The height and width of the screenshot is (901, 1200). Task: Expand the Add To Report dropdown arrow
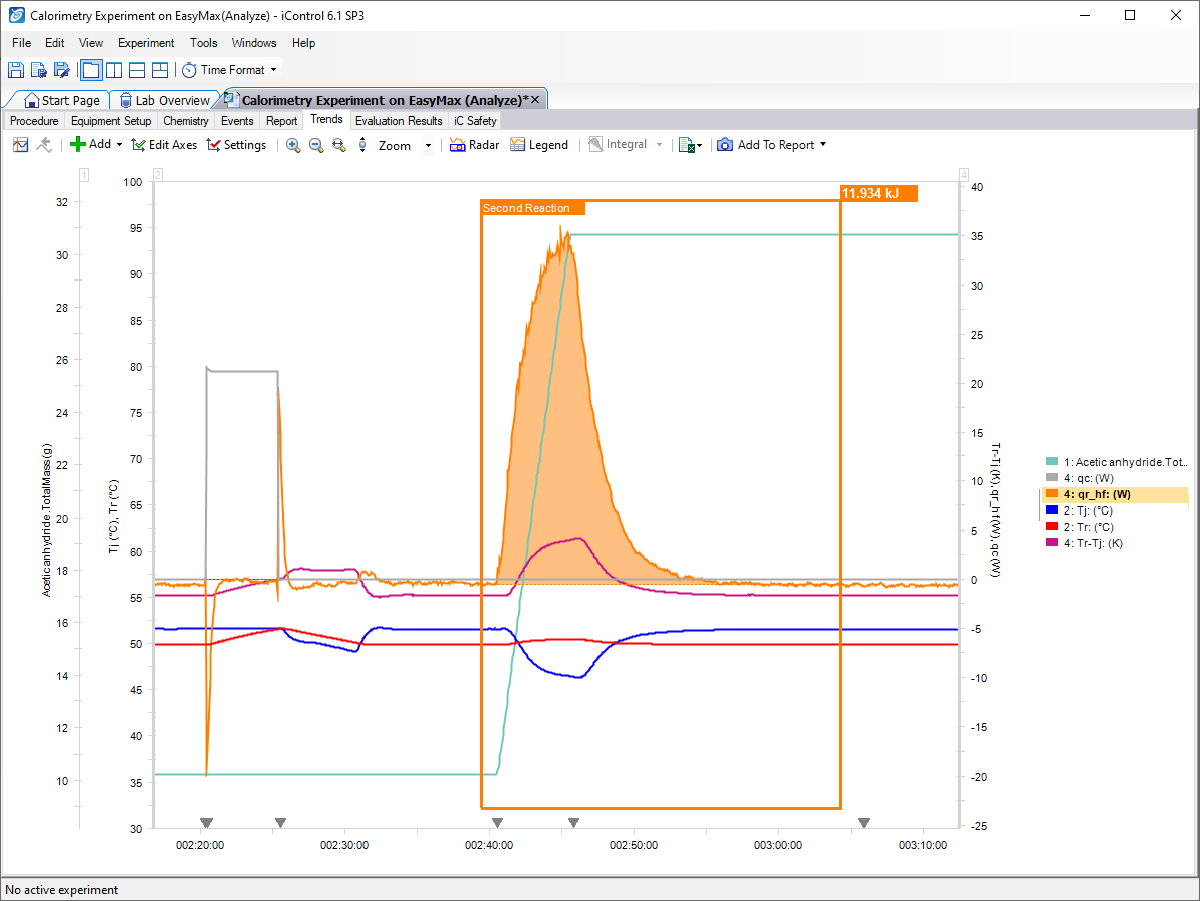(823, 145)
